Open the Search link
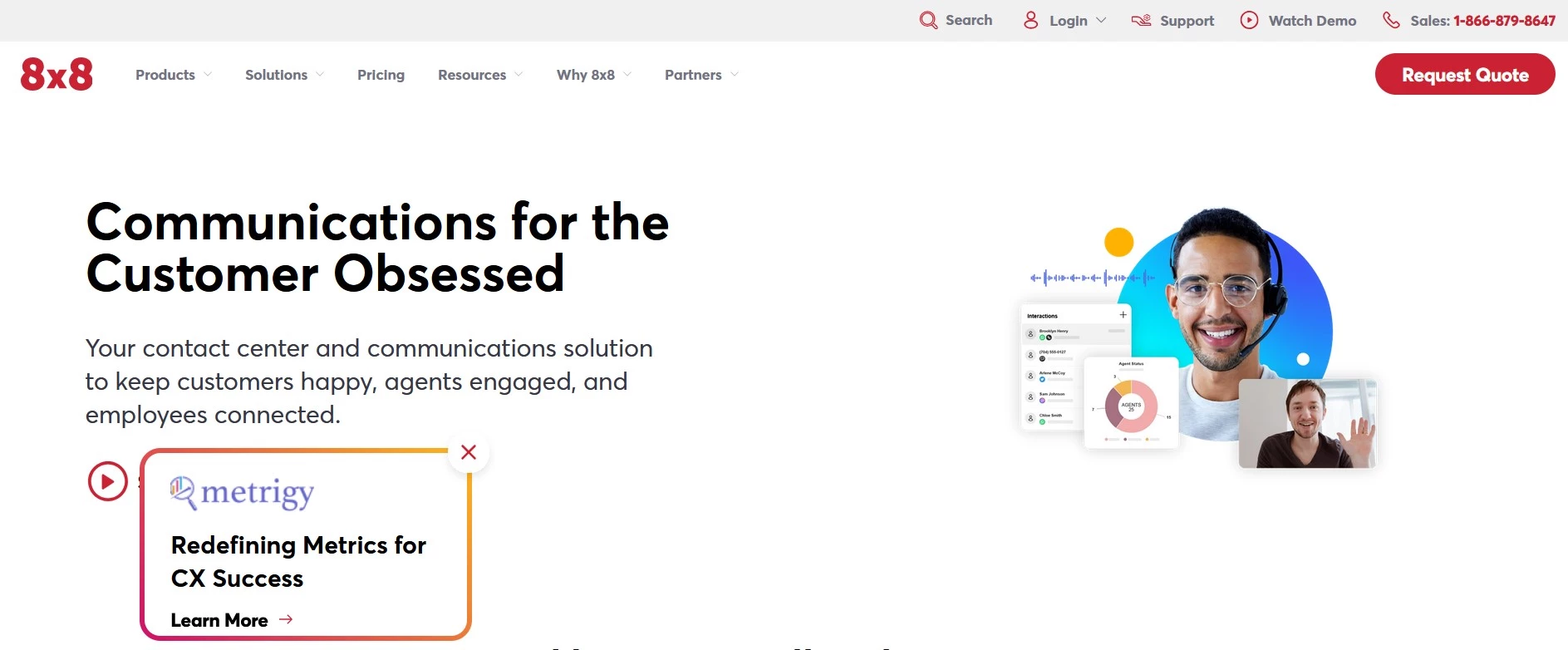Viewport: 1568px width, 650px height. tap(969, 20)
